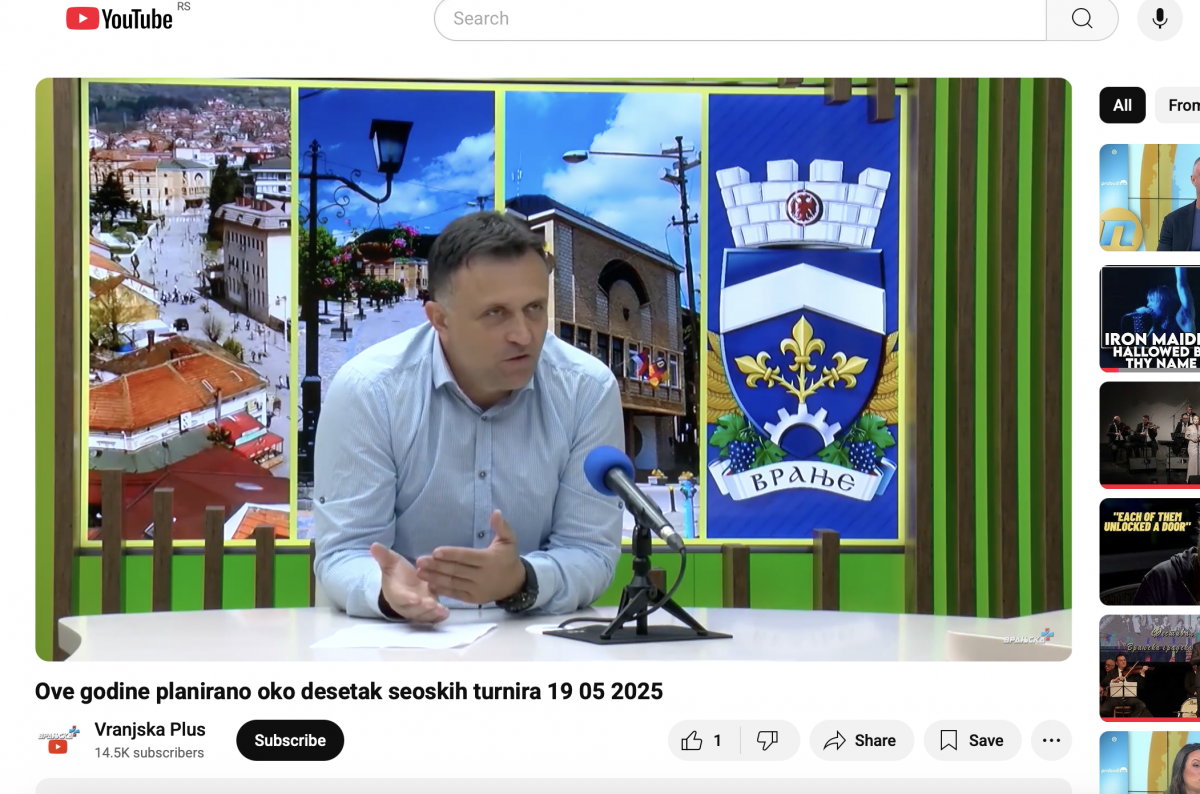Like the video with thumbs-up
The width and height of the screenshot is (1200, 794).
point(703,740)
